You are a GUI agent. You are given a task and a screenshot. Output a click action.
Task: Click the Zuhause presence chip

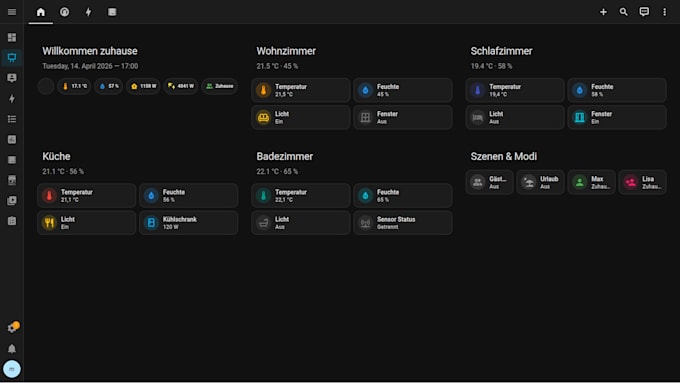(219, 86)
